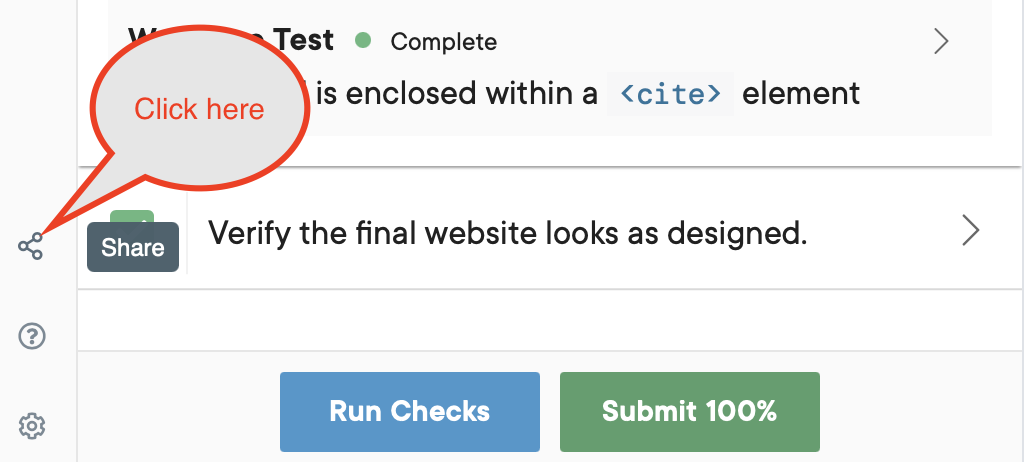Click the dark Share tooltip label
Screen dimensions: 1024x462
pyautogui.click(x=132, y=248)
